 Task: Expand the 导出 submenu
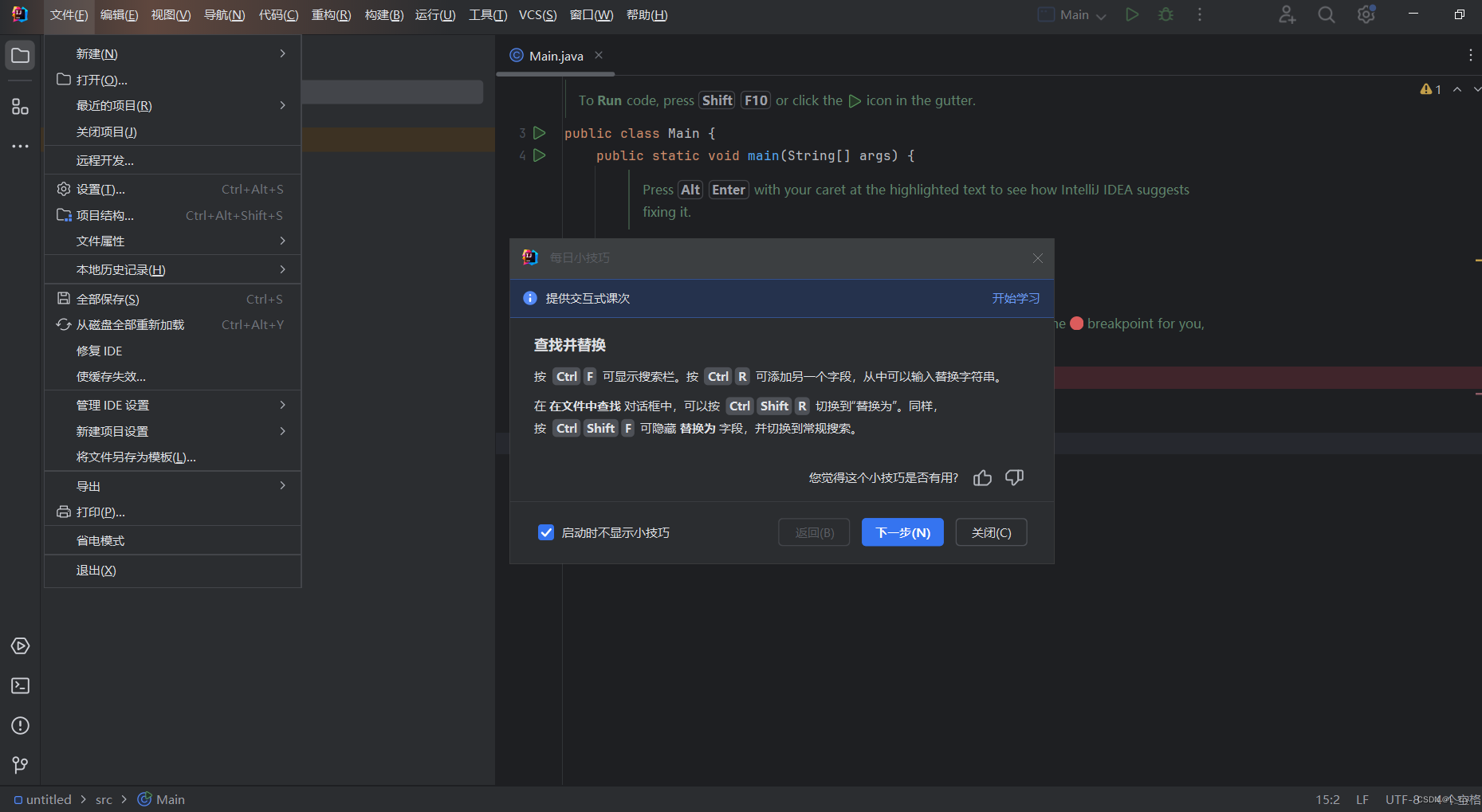pos(172,486)
